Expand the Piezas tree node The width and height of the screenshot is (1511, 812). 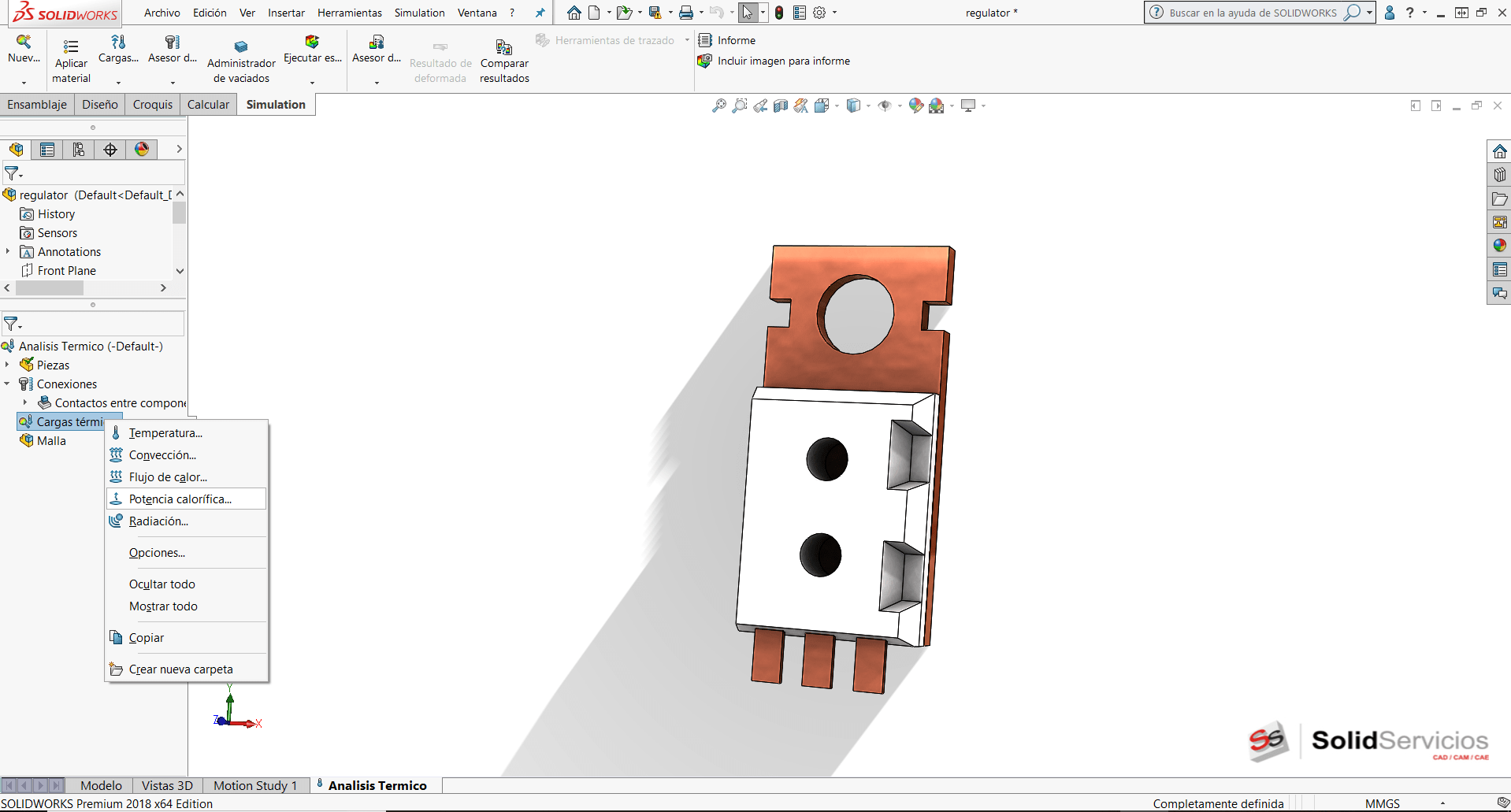pos(7,365)
